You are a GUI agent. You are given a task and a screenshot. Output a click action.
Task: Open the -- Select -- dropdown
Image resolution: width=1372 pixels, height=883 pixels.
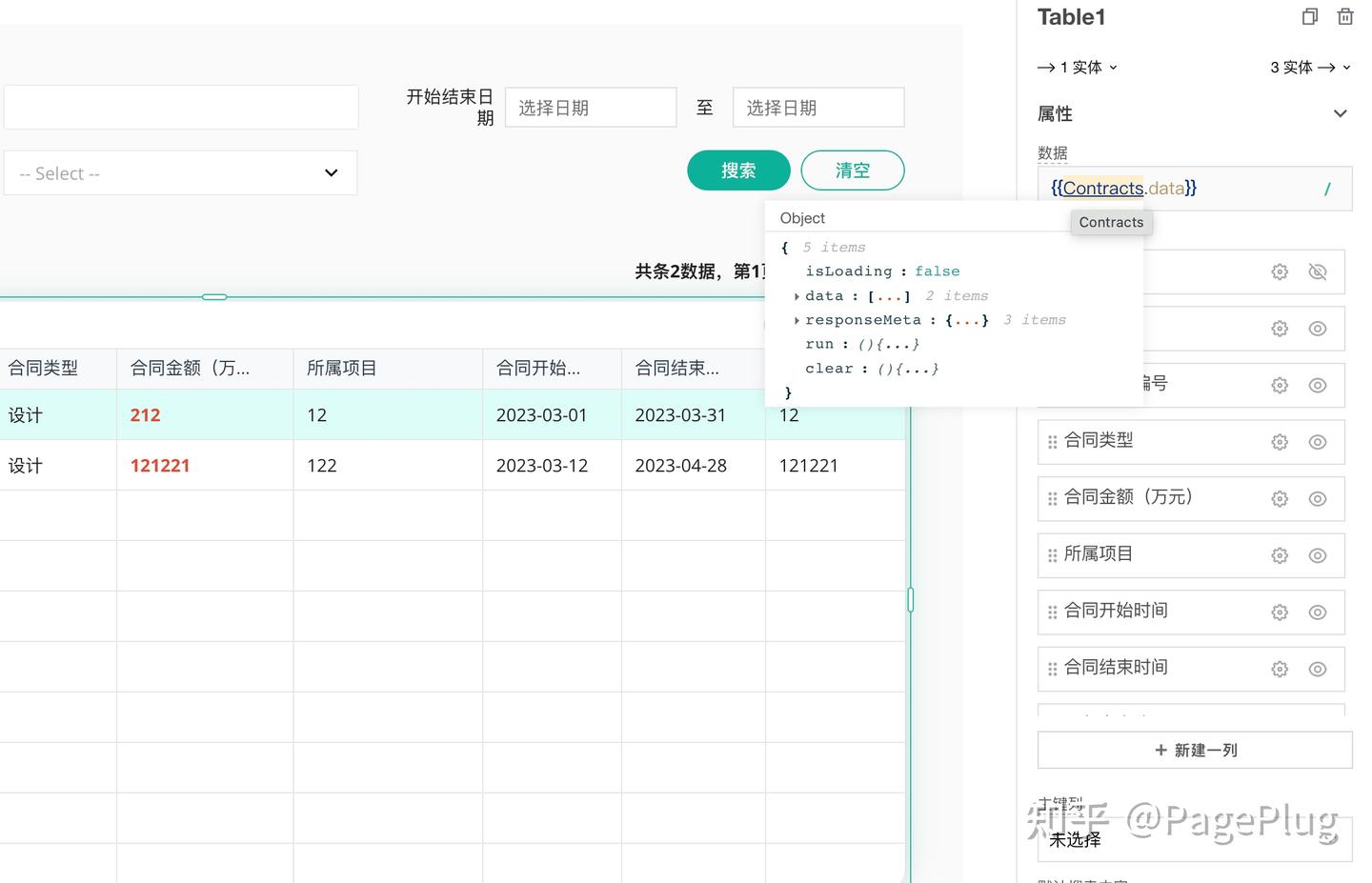(180, 172)
